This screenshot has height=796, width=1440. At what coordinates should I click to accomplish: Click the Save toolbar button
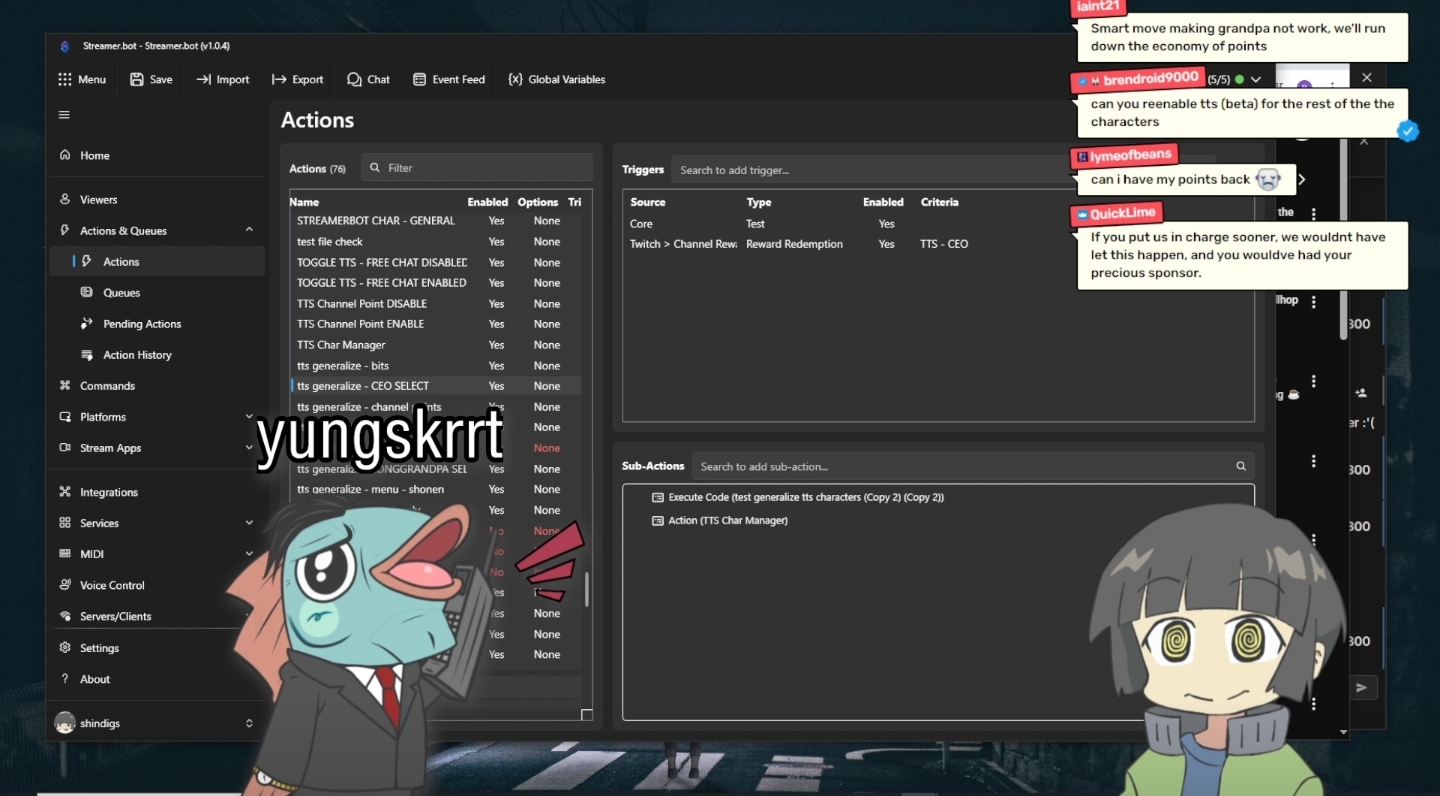click(151, 80)
